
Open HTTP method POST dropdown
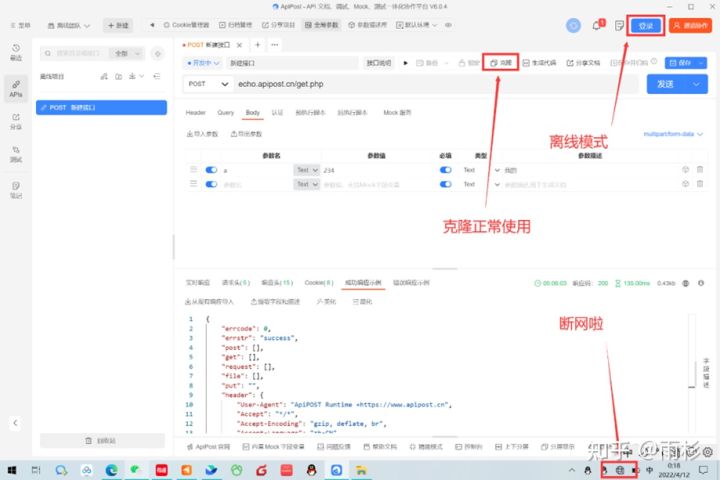tap(208, 84)
